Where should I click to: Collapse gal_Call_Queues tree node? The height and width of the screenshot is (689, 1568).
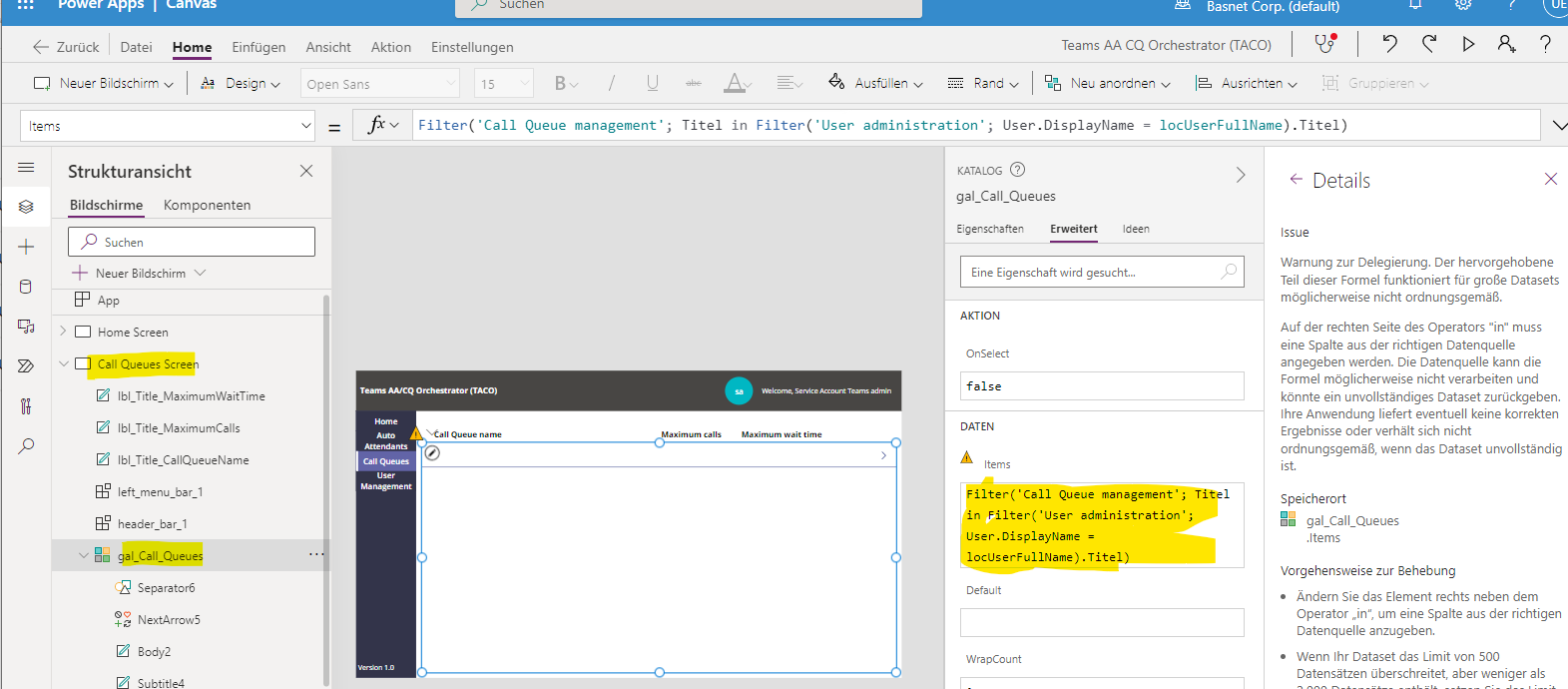coord(83,555)
